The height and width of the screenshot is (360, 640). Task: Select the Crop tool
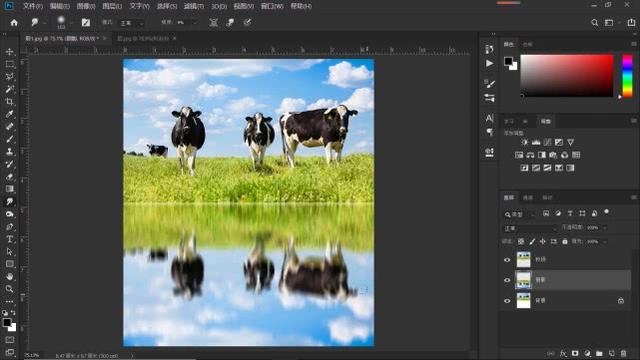tap(9, 102)
